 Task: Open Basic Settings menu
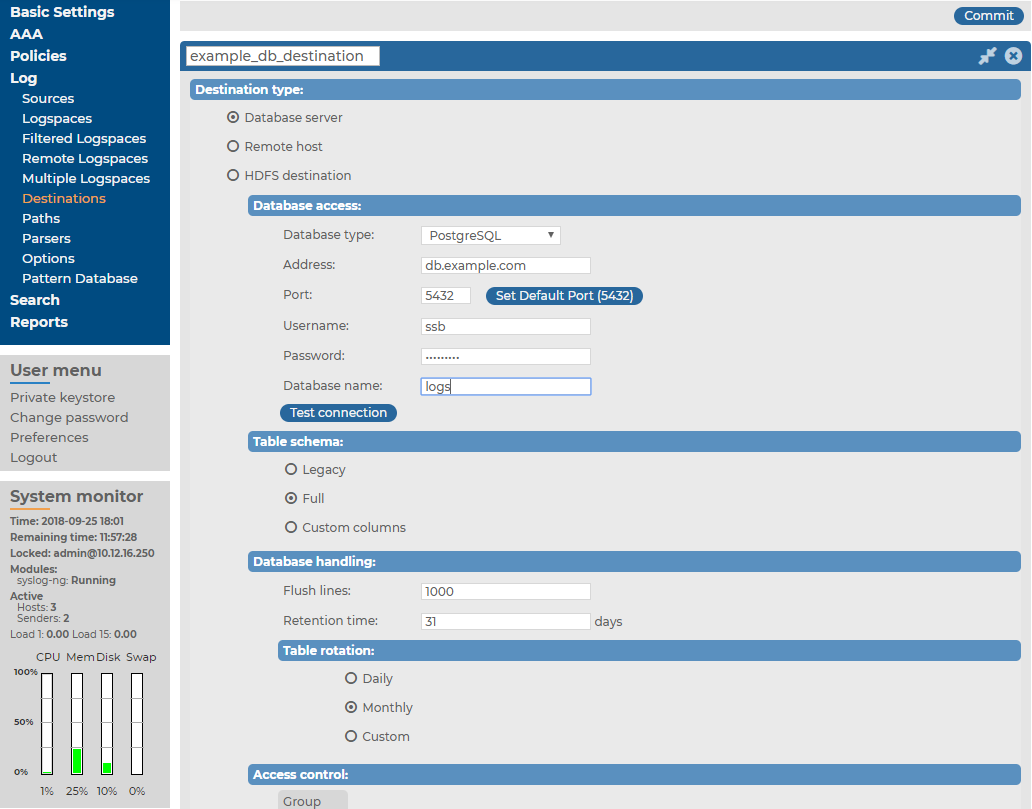coord(62,12)
